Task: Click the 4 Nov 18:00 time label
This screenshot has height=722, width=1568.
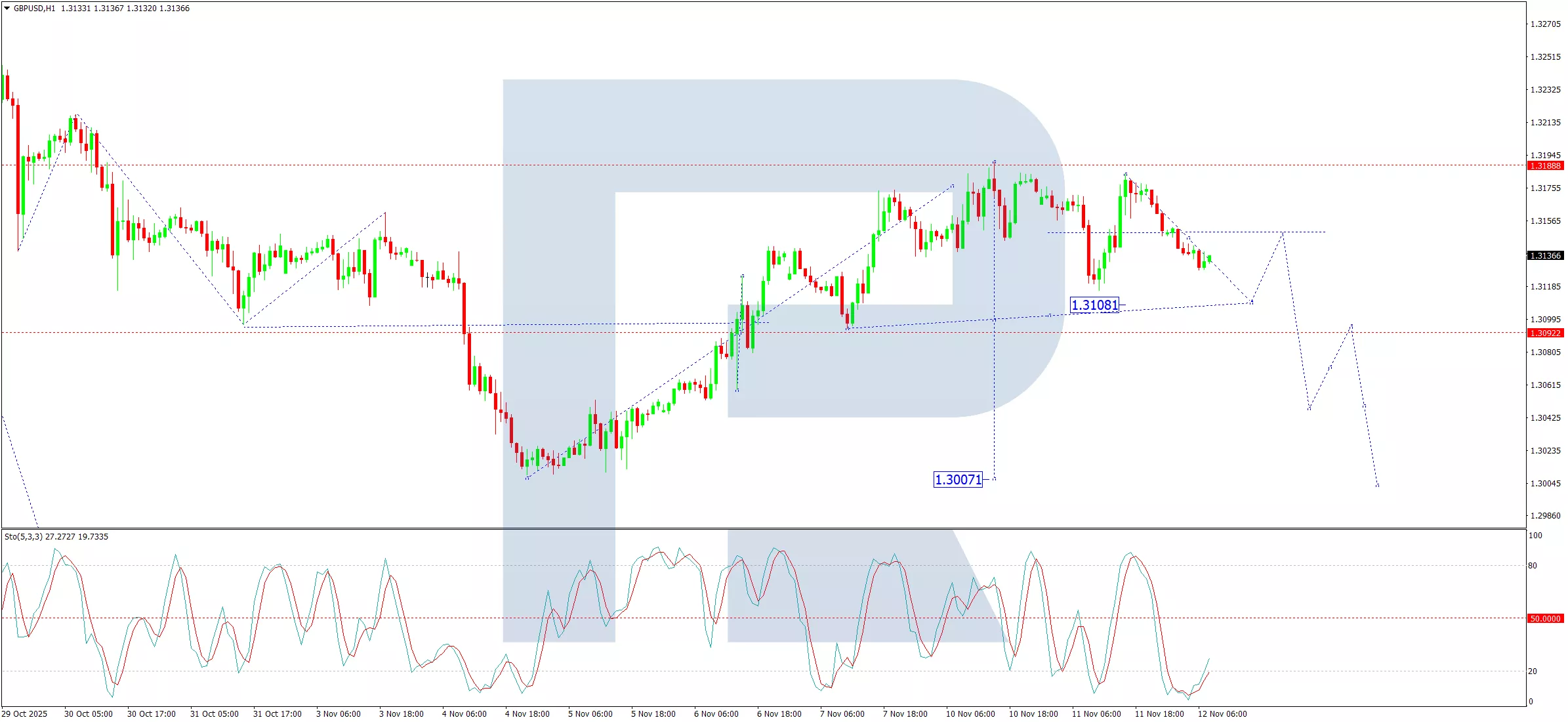Action: coord(527,714)
